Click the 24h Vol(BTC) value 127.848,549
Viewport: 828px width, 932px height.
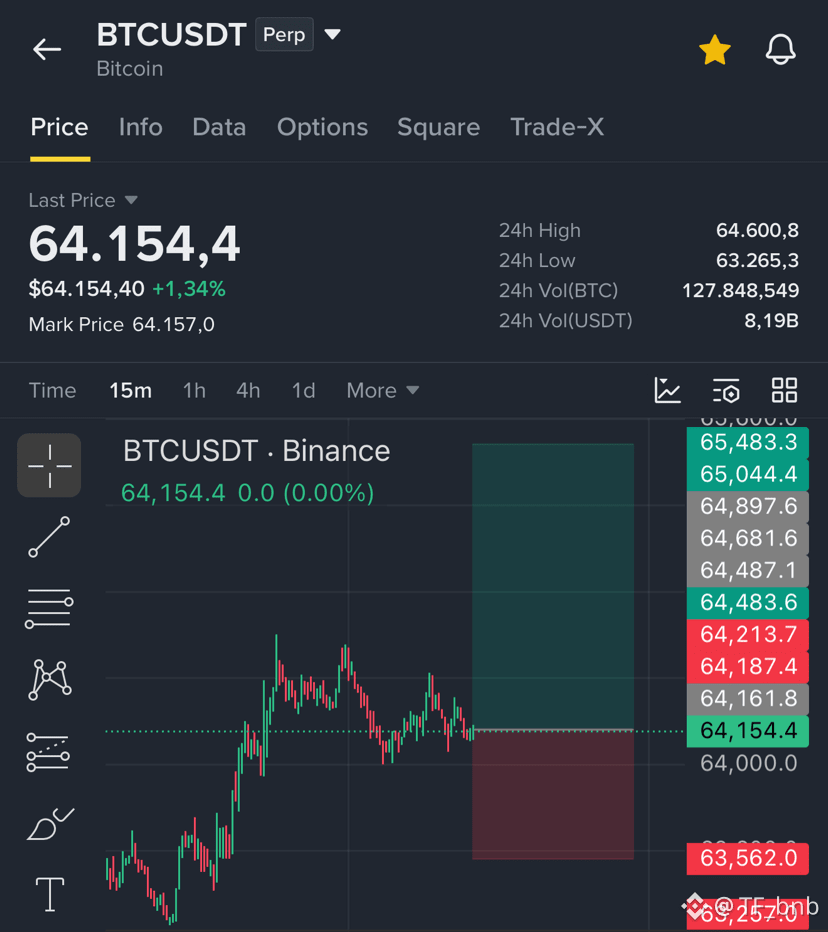[x=741, y=290]
